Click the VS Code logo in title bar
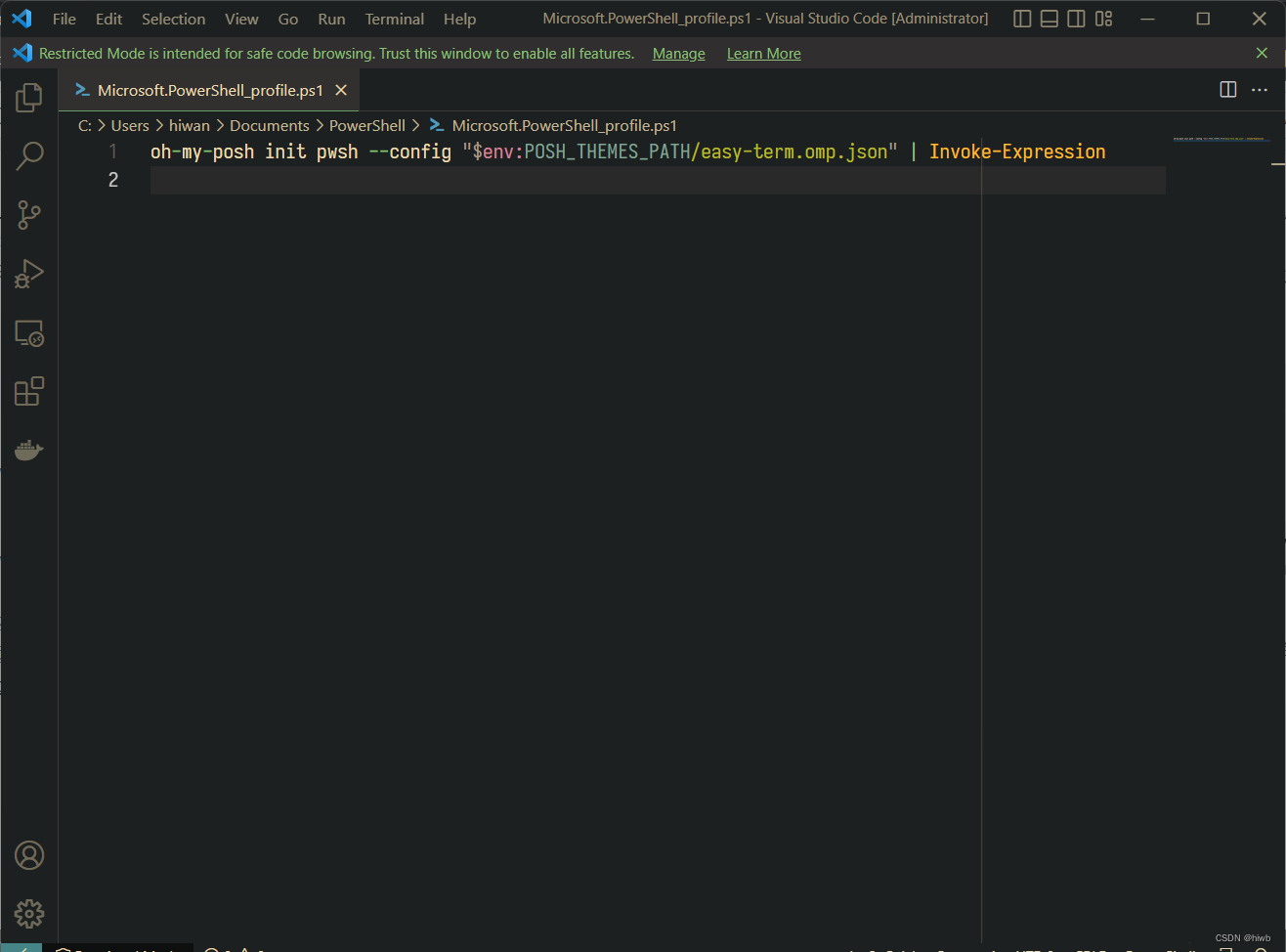The image size is (1286, 952). click(21, 19)
